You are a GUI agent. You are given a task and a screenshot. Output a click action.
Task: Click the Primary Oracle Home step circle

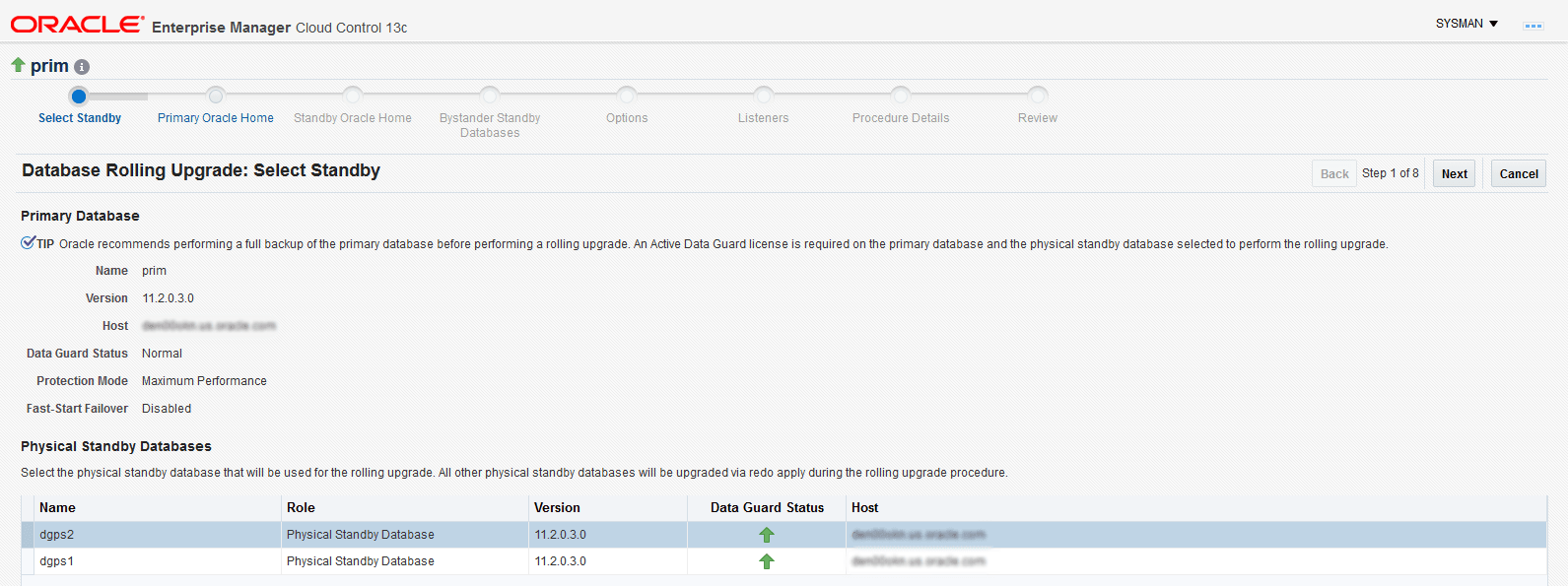click(216, 96)
